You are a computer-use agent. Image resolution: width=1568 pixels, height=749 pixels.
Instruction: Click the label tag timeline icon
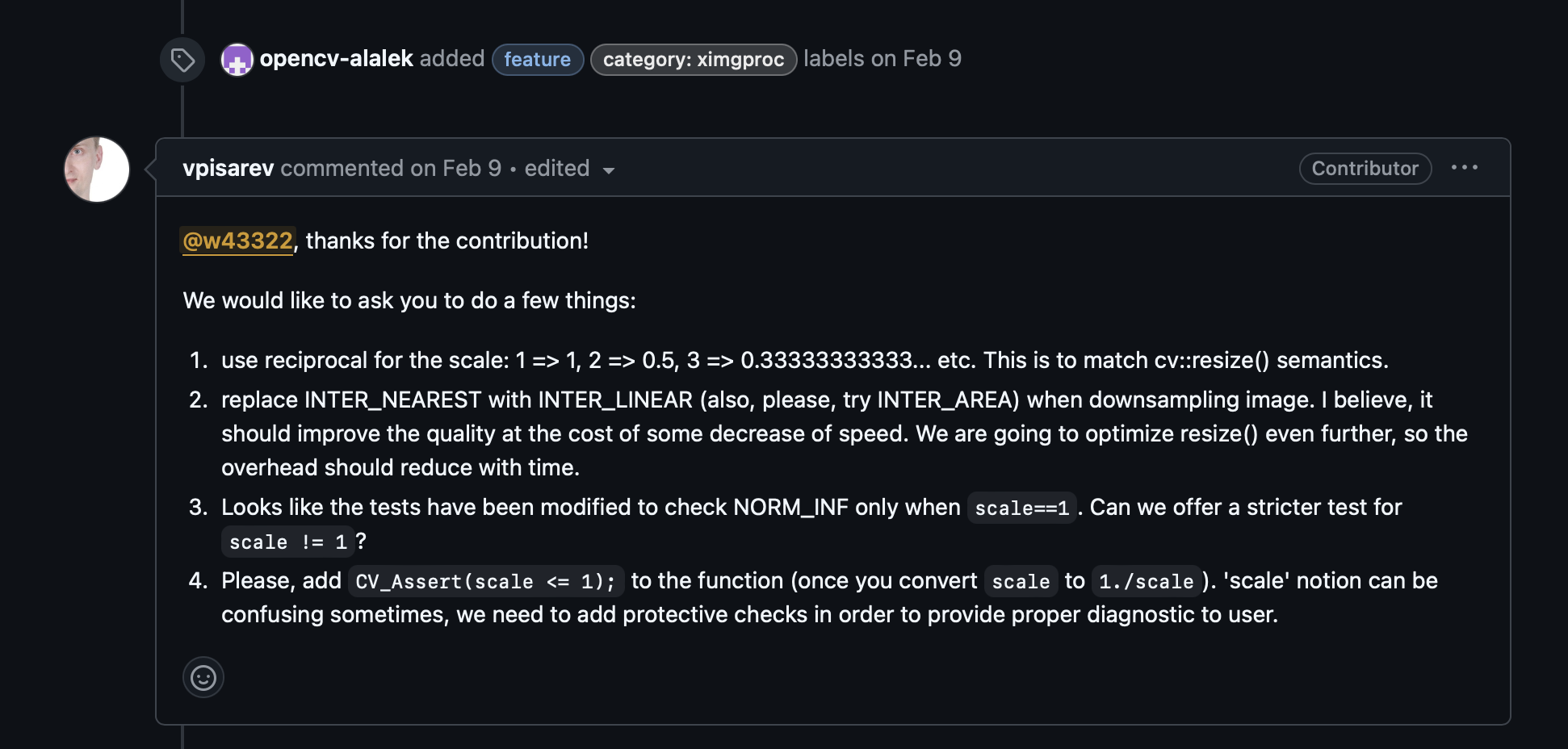tap(182, 60)
